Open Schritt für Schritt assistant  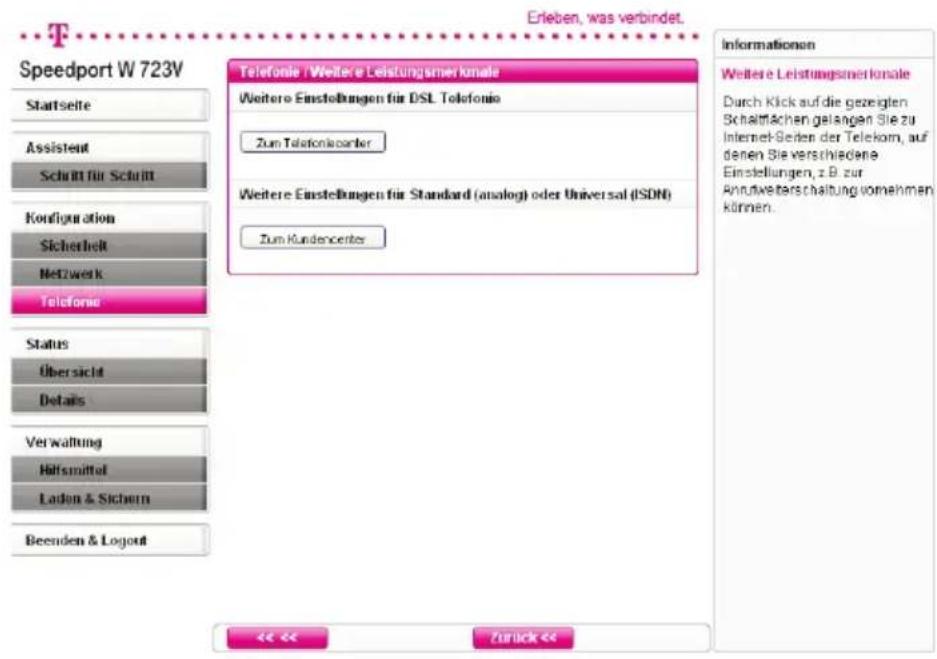tap(110, 176)
